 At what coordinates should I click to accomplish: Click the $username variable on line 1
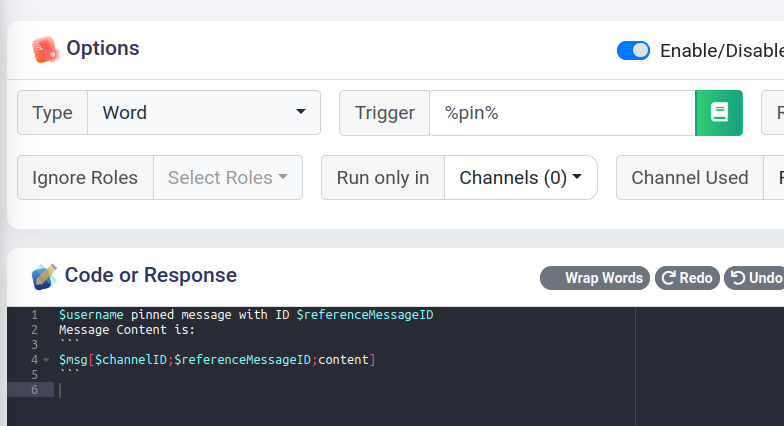91,314
